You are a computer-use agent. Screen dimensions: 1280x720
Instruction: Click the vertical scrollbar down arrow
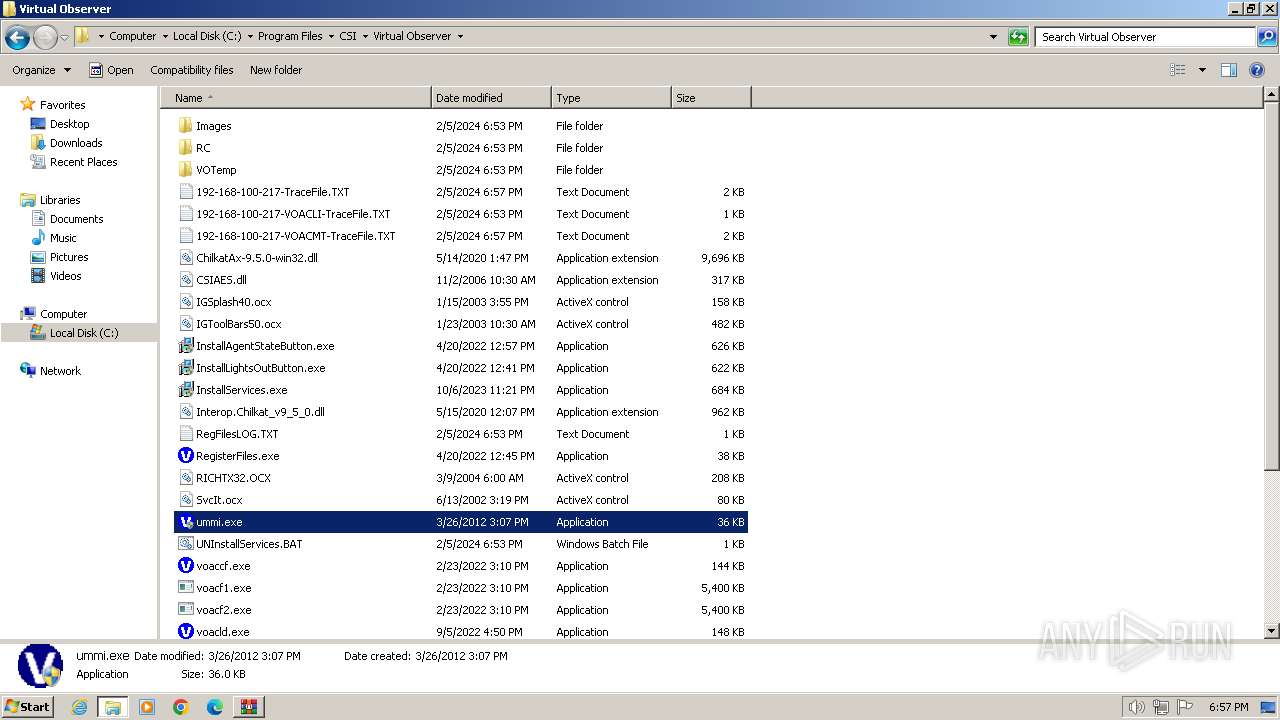[x=1272, y=631]
